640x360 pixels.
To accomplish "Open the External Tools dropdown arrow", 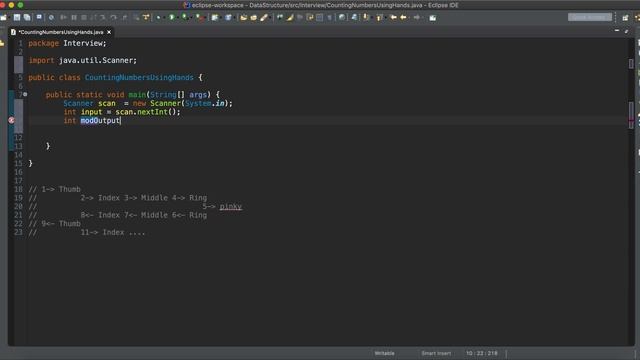I will (x=205, y=18).
